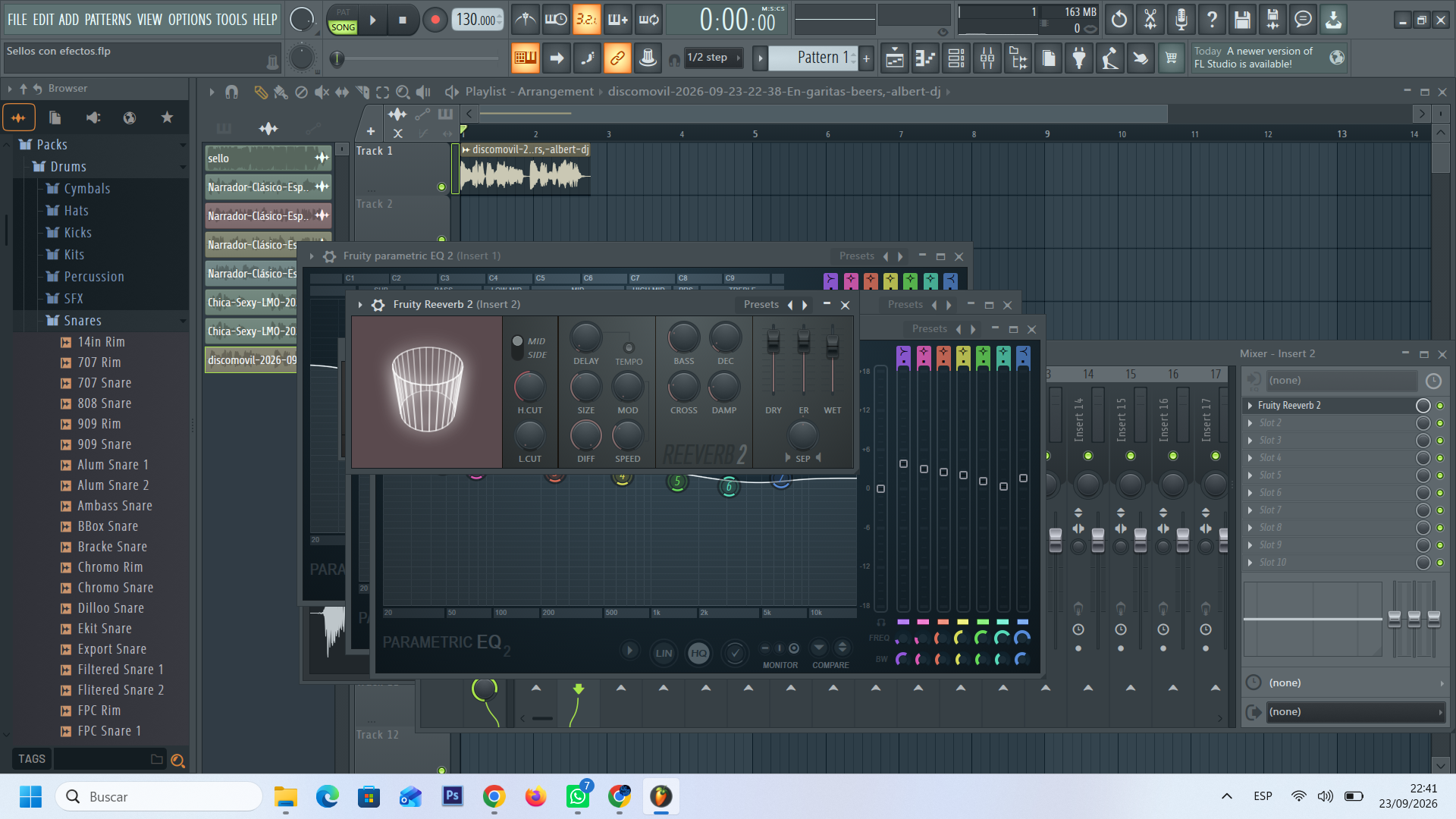Screen dimensions: 1456x819
Task: Select the Mute tool in Playlist
Action: click(x=322, y=92)
